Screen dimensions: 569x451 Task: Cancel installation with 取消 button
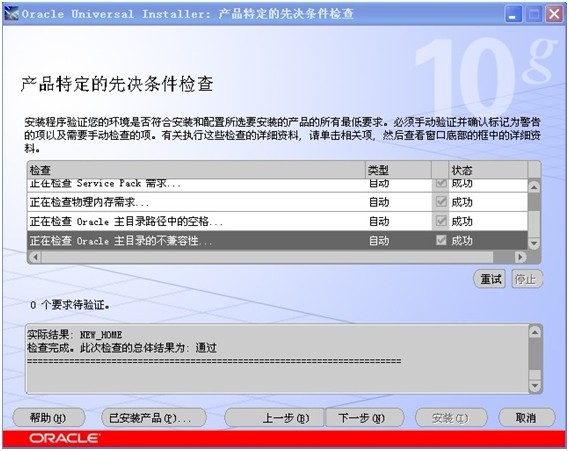(x=527, y=418)
